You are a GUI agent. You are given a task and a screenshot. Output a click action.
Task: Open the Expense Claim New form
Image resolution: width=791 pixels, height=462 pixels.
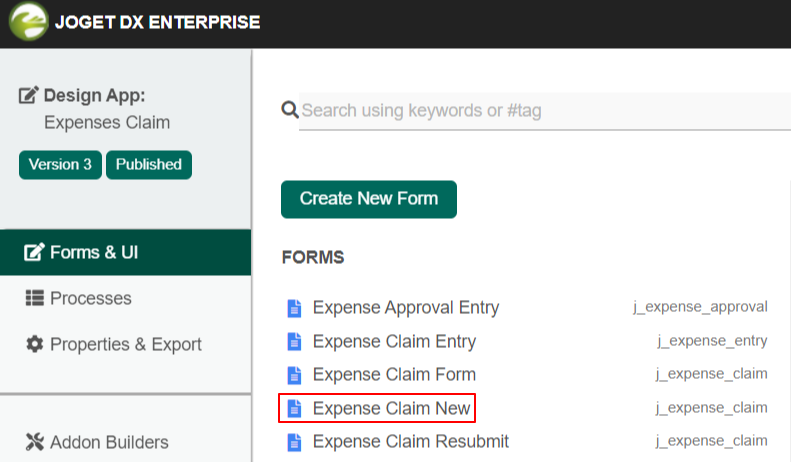(x=390, y=408)
